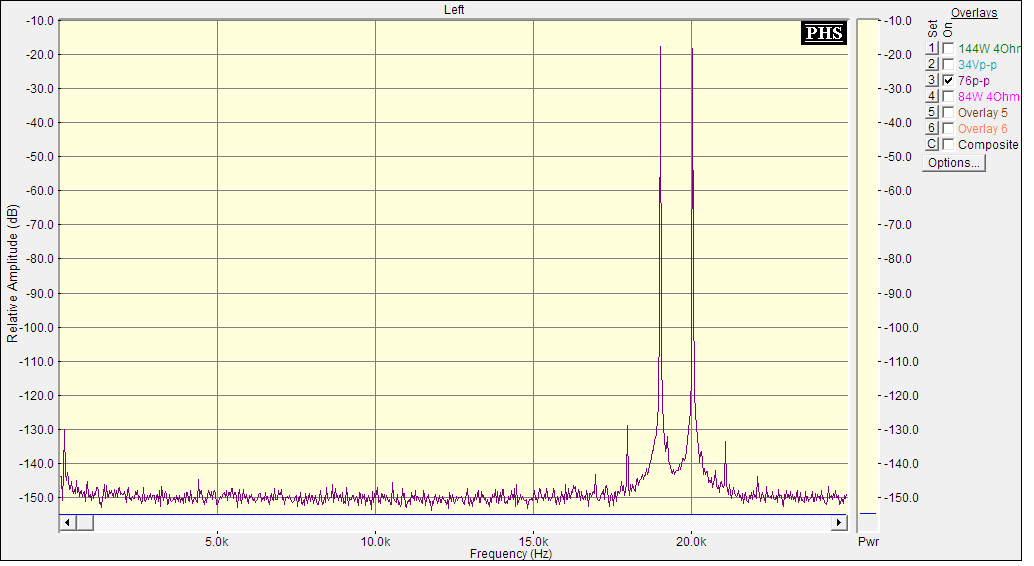Viewport: 1034px width, 566px height.
Task: Click the Left channel title
Action: [454, 10]
